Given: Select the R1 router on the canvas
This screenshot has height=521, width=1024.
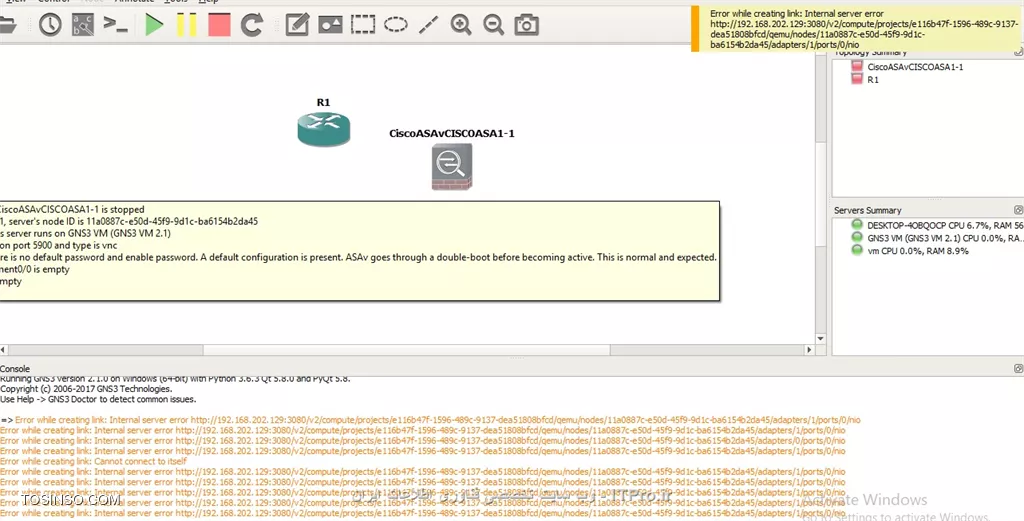Looking at the screenshot, I should (324, 129).
